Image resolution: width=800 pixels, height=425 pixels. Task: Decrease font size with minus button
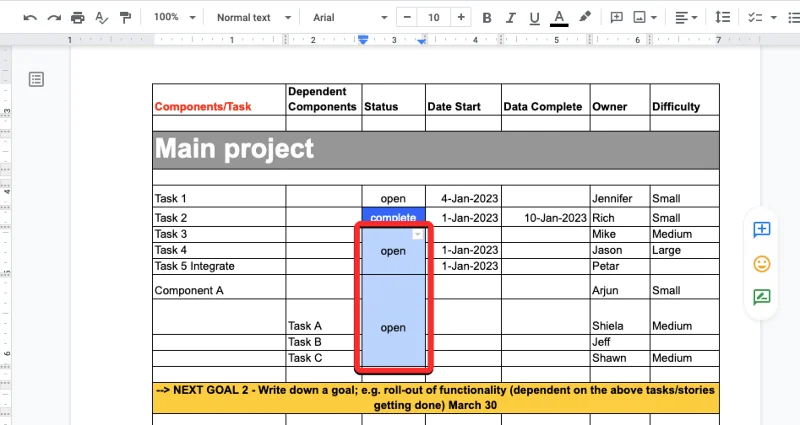pos(407,18)
